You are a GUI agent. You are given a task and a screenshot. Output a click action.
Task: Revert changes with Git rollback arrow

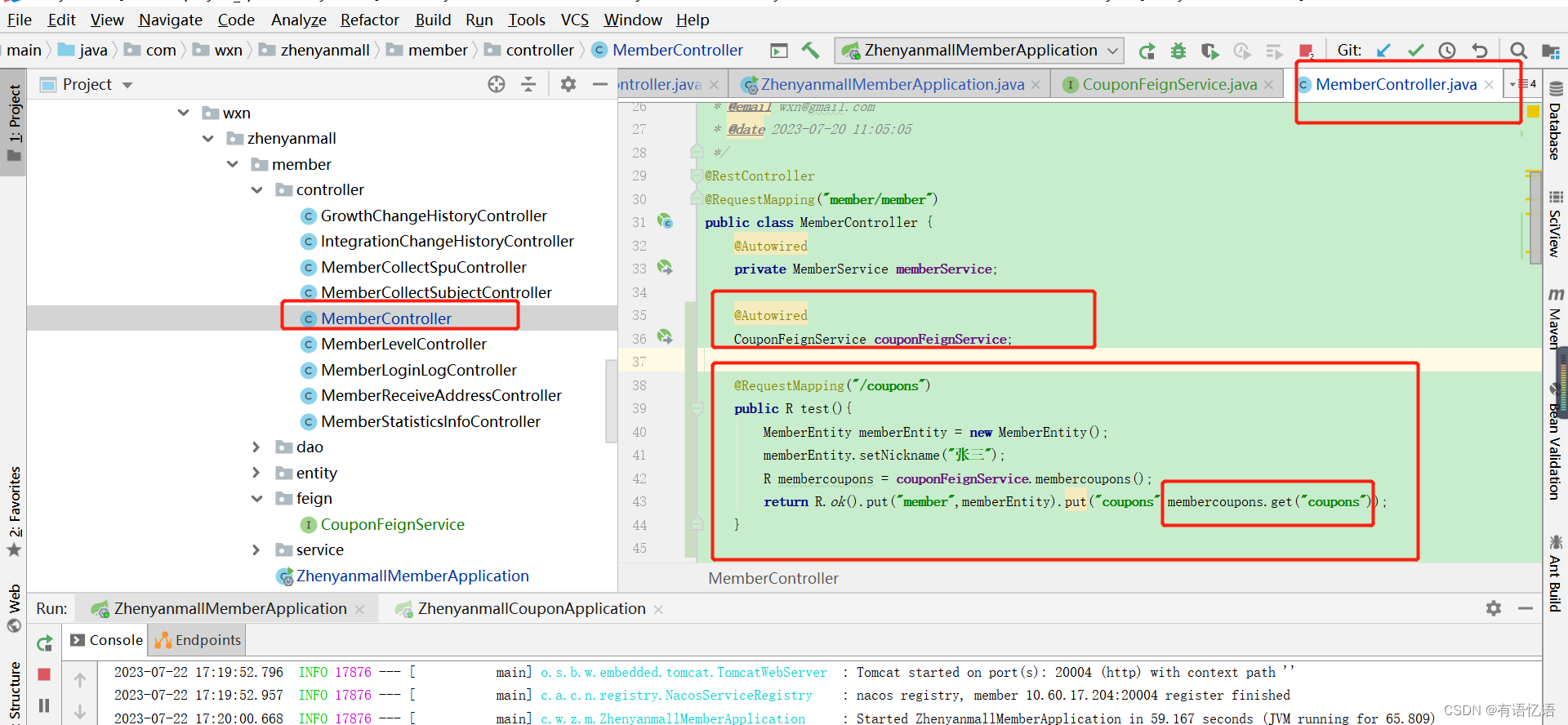click(x=1479, y=51)
